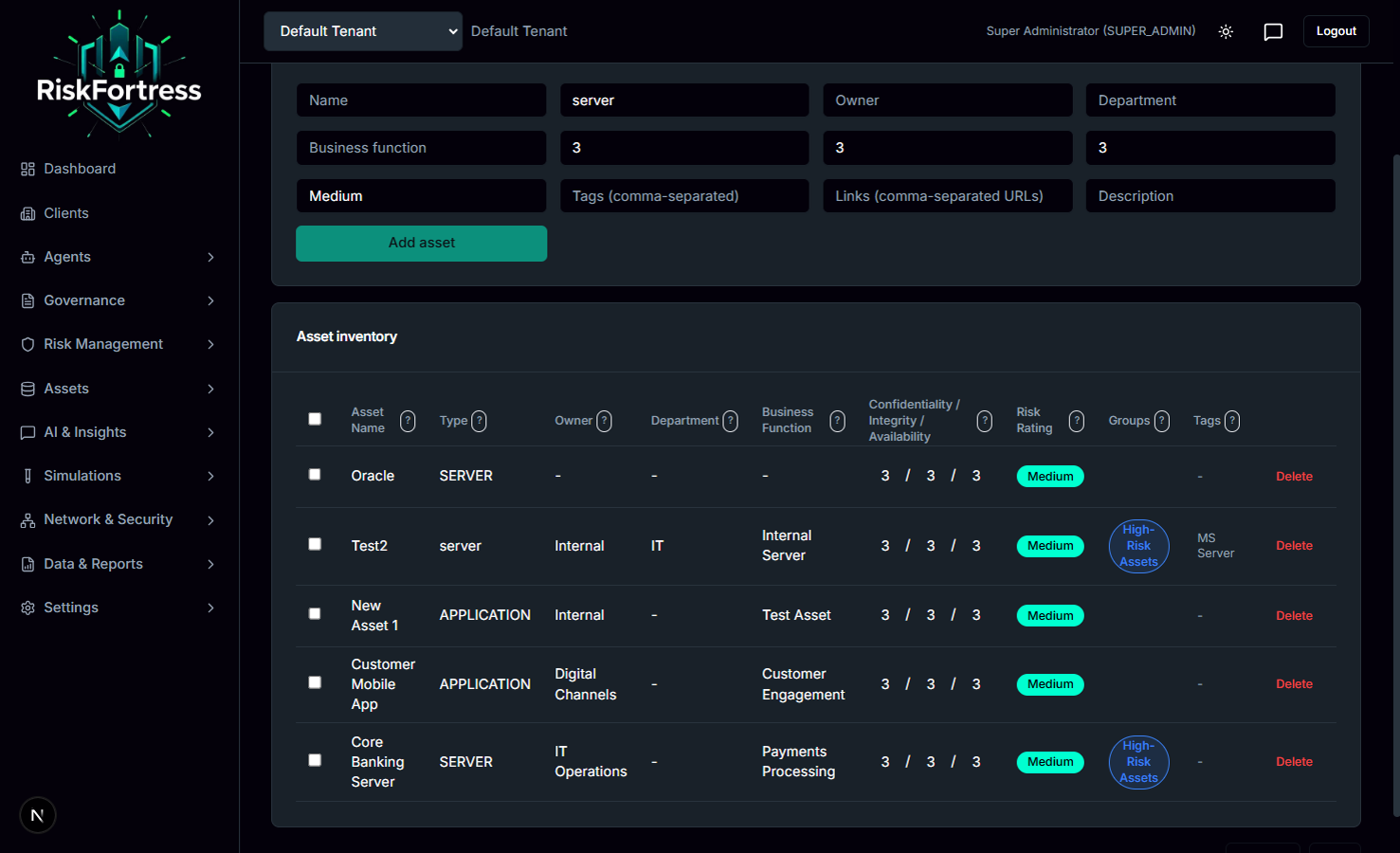
Task: Check the checkbox for the Oracle asset row
Action: 315,474
